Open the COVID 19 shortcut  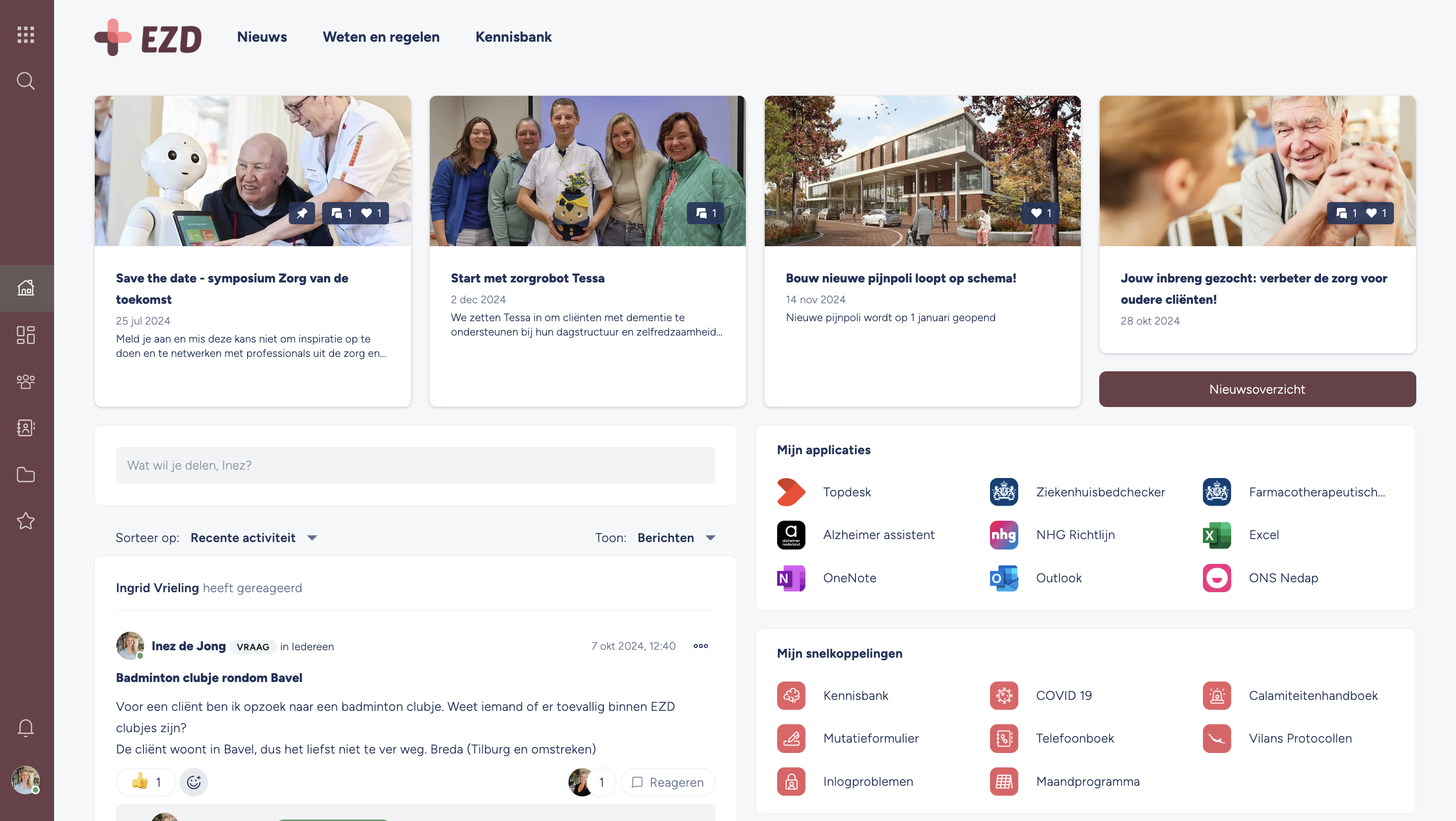click(x=1041, y=695)
